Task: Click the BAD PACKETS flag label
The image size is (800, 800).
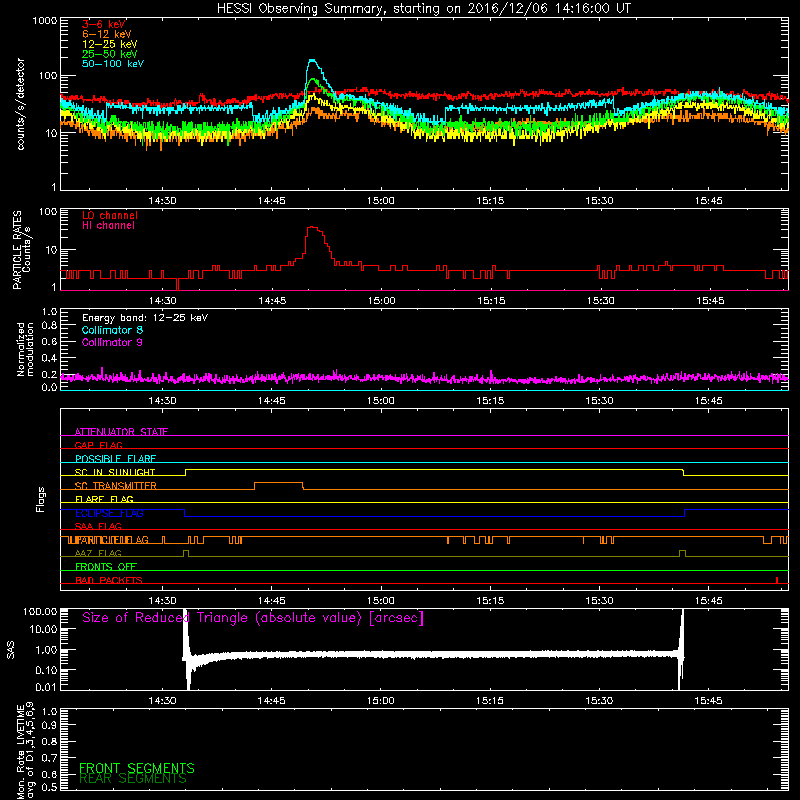Action: click(x=109, y=580)
